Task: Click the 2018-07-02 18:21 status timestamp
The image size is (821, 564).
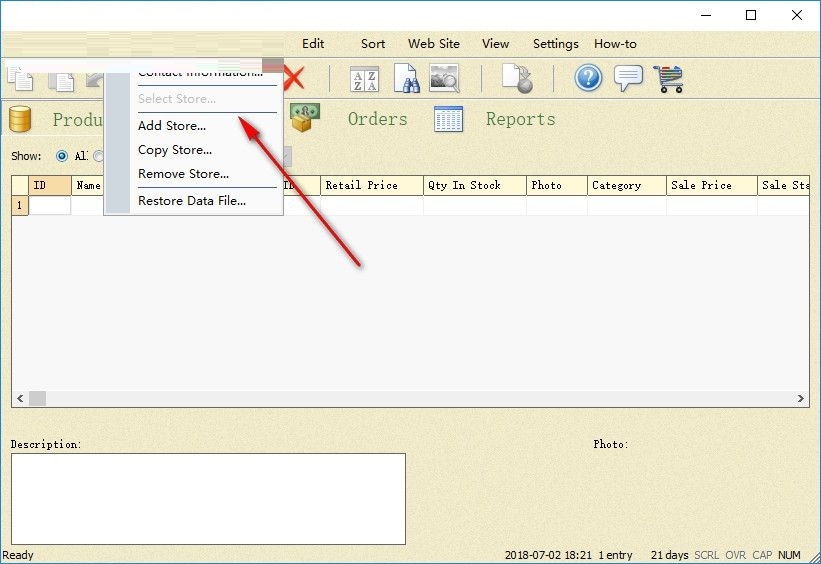Action: [x=548, y=555]
